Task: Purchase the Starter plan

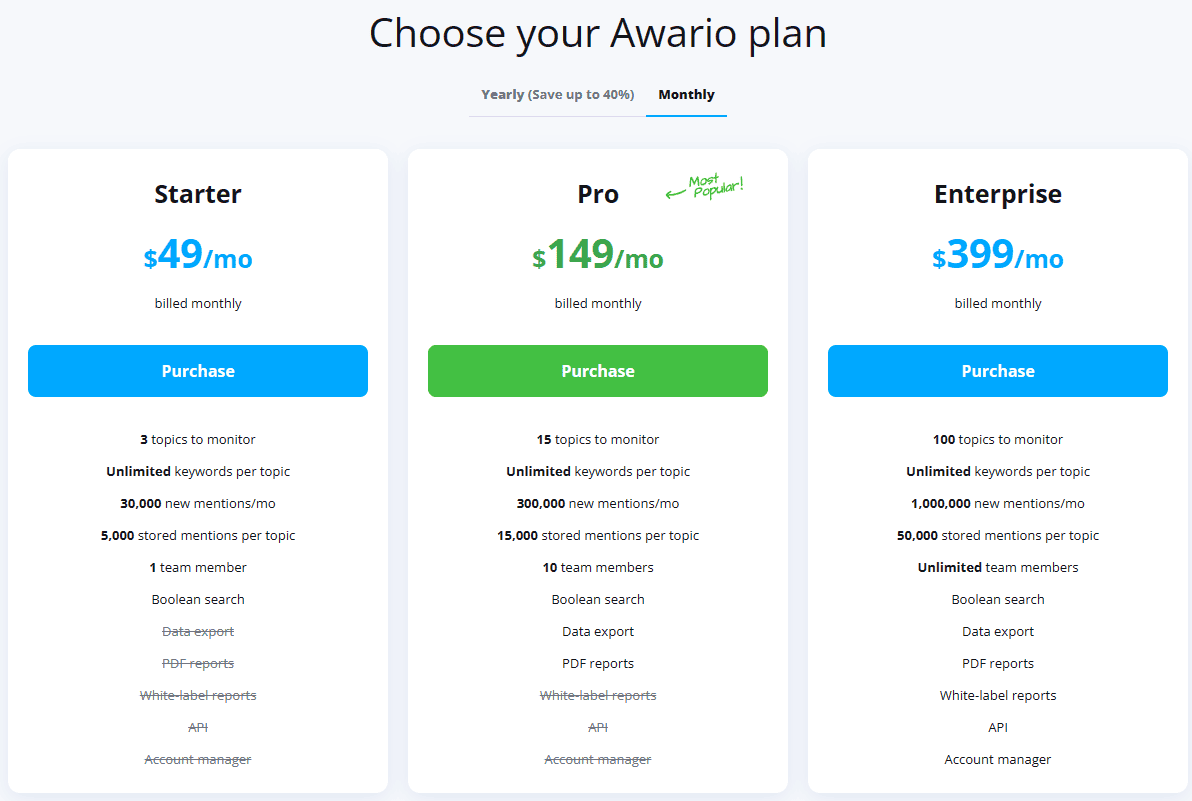Action: 198,371
